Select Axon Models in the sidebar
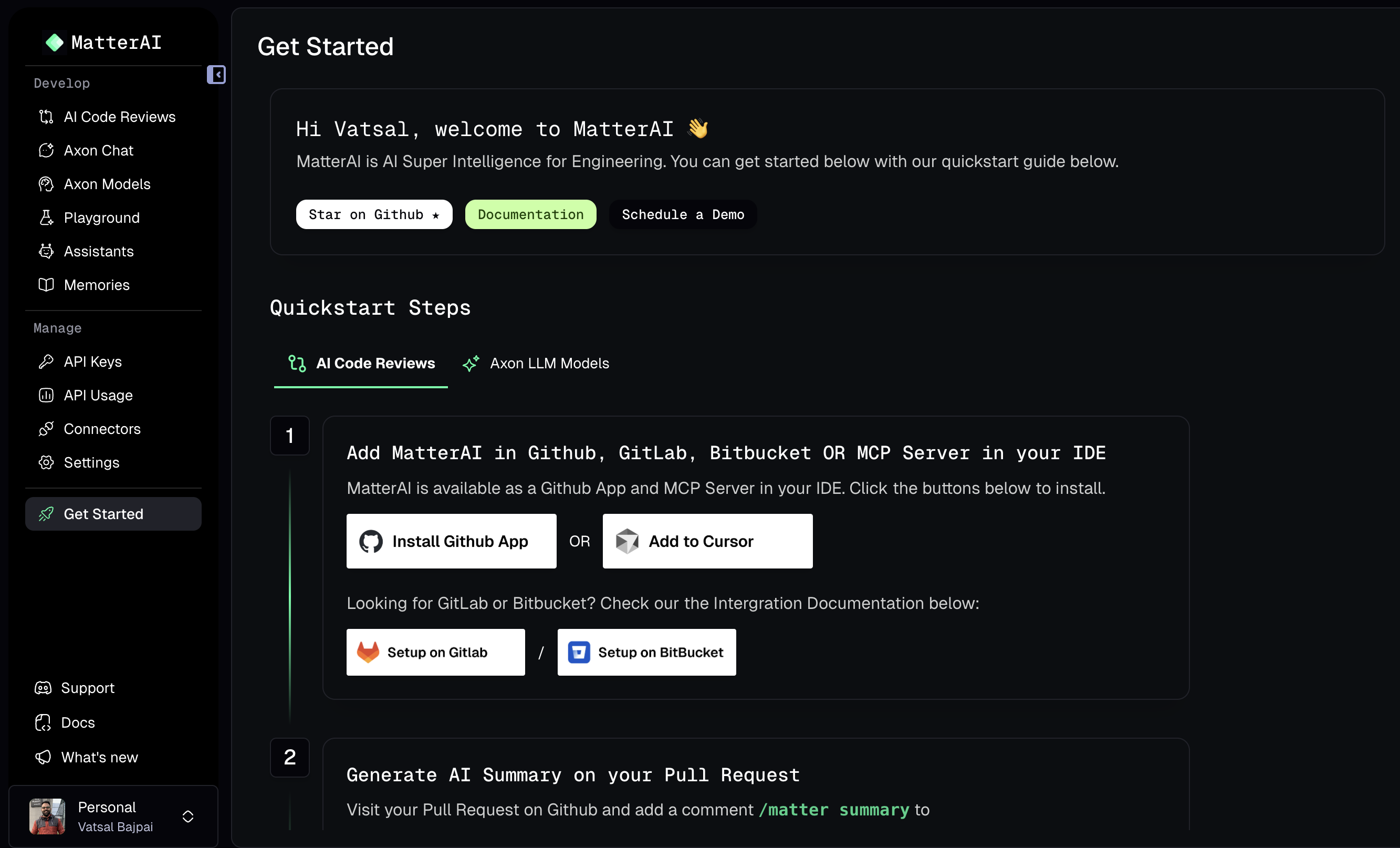This screenshot has height=848, width=1400. 106,183
